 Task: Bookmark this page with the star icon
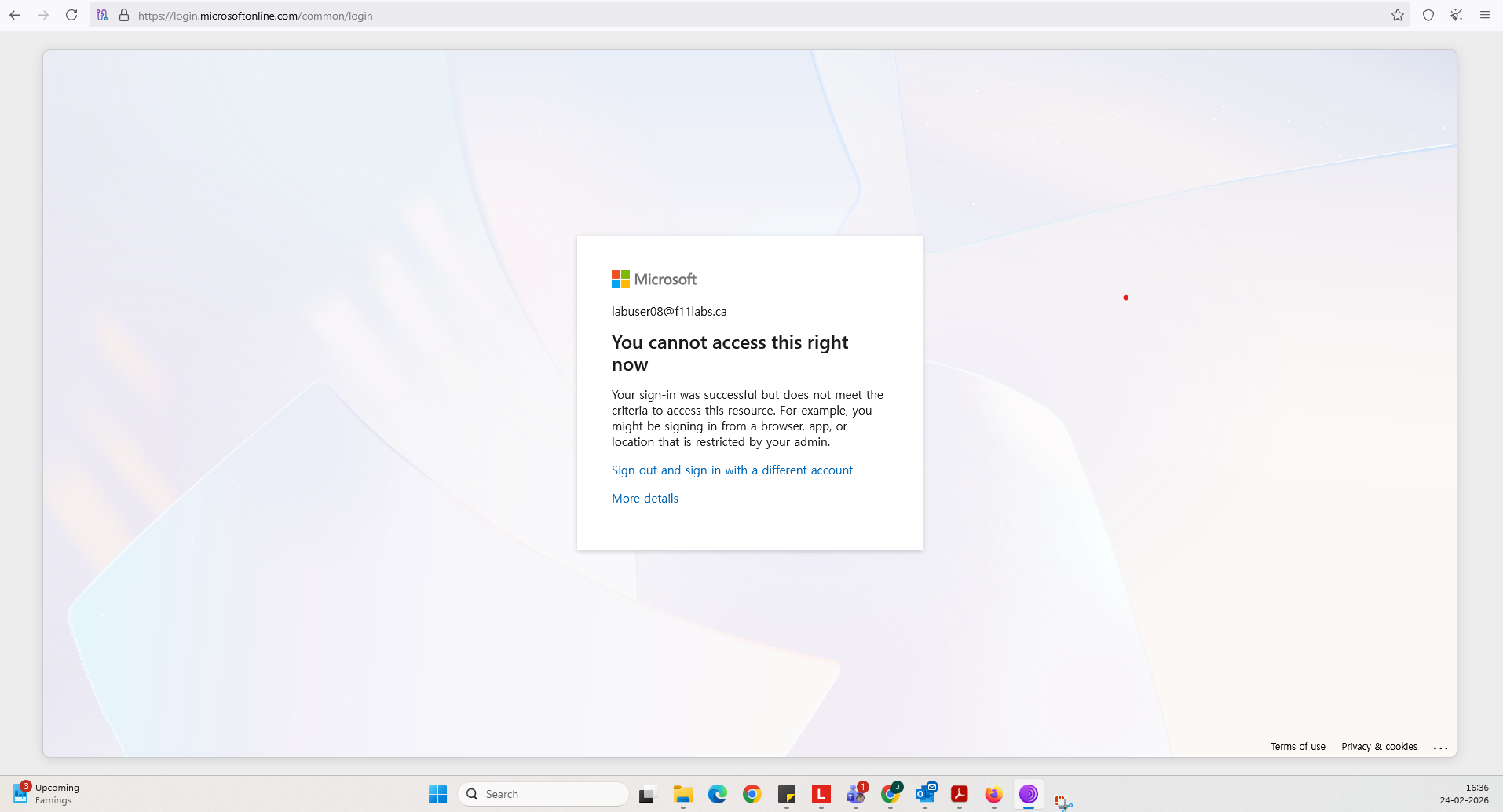[x=1398, y=15]
